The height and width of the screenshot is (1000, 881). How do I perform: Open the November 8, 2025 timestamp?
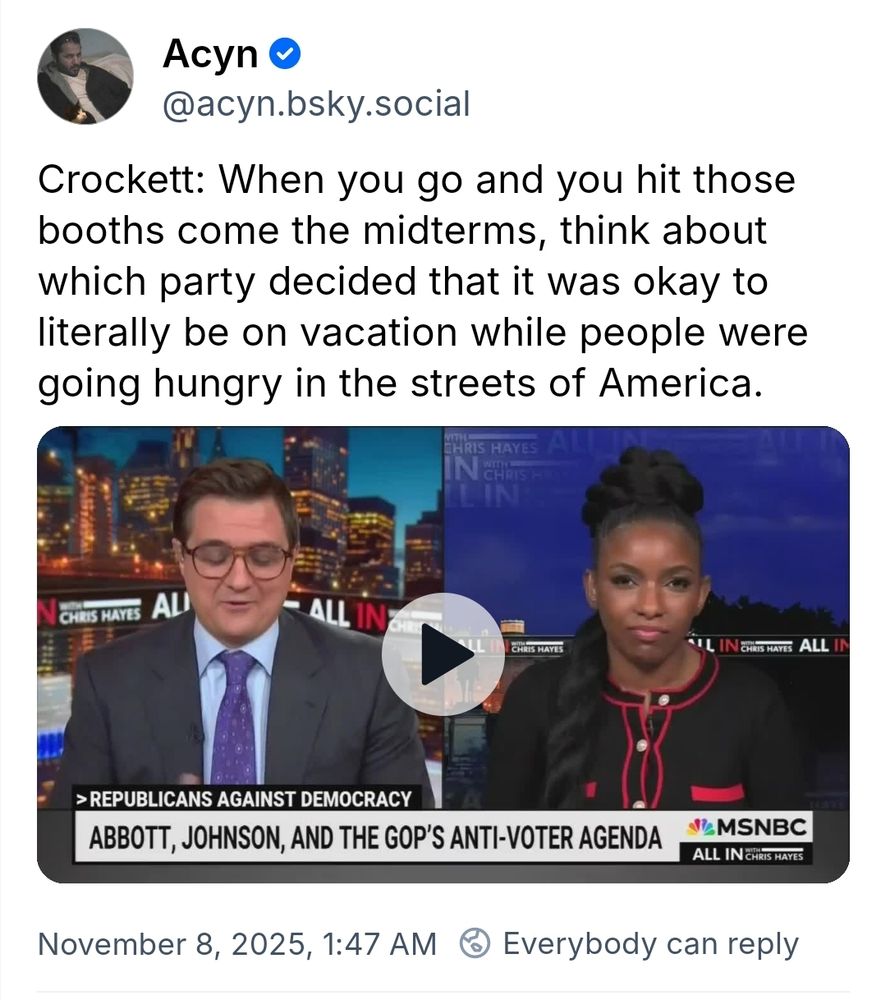coord(237,944)
